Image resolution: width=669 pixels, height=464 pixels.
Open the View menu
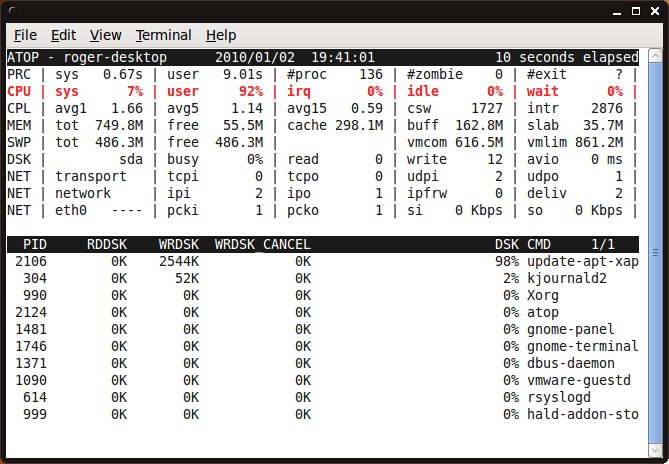tap(105, 35)
